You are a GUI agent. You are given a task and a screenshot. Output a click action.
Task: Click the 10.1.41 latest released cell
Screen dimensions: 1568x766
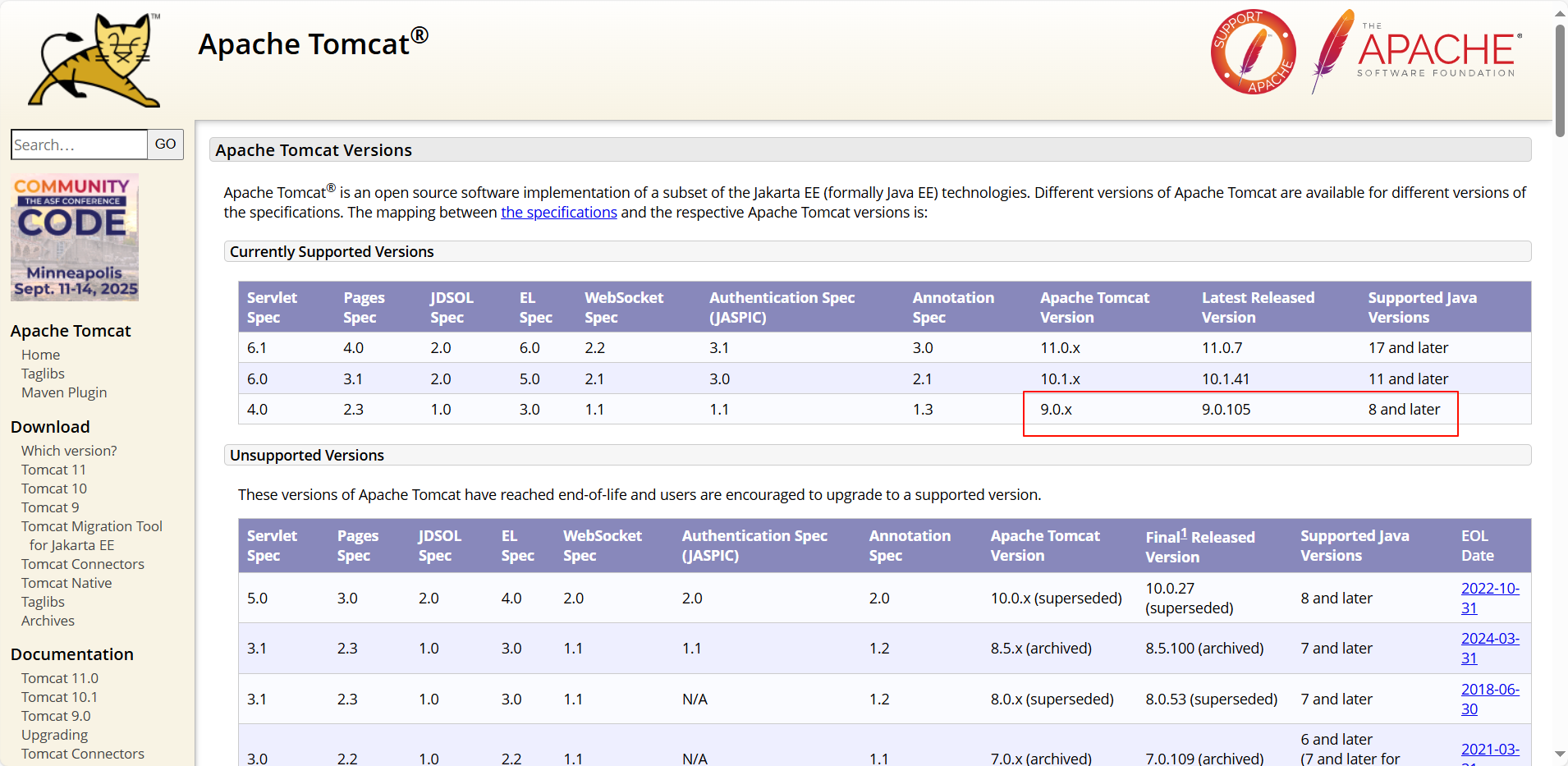click(x=1226, y=379)
